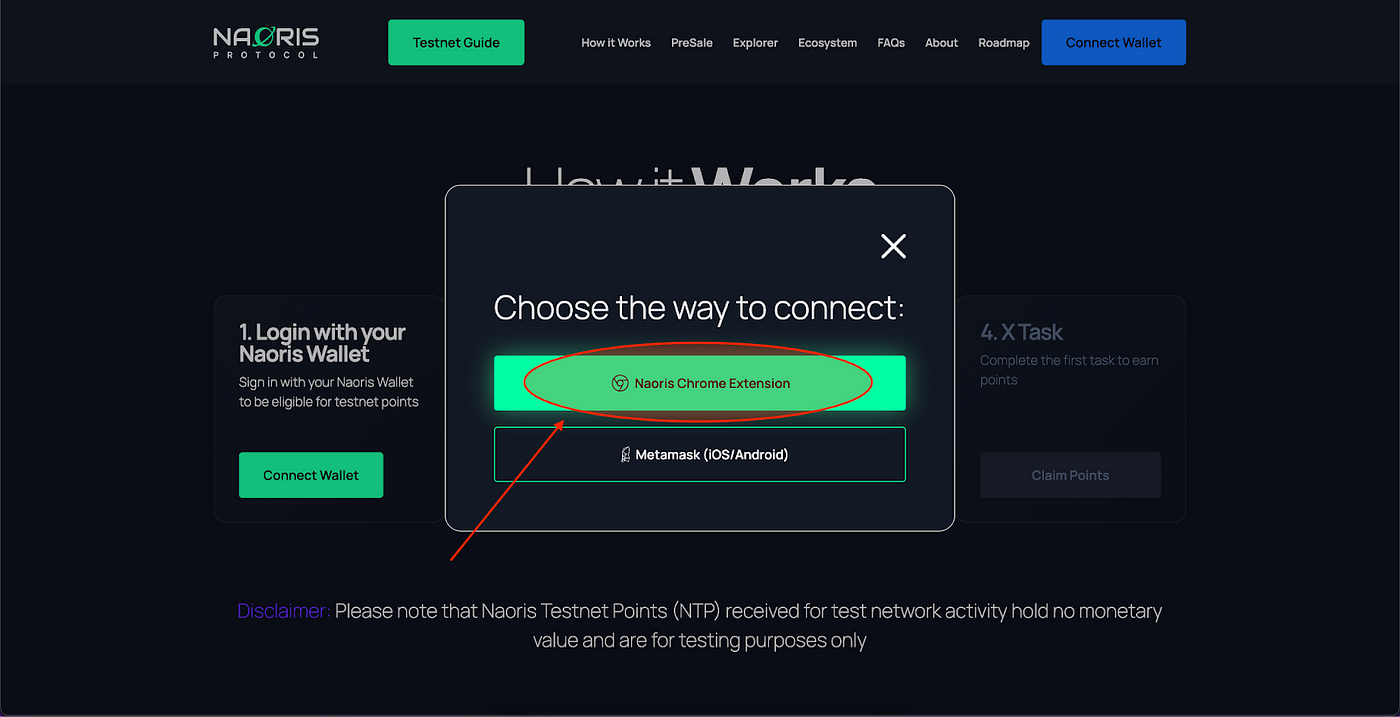Select Metamask (iOS/Android) connection option
The width and height of the screenshot is (1400, 717).
(700, 454)
